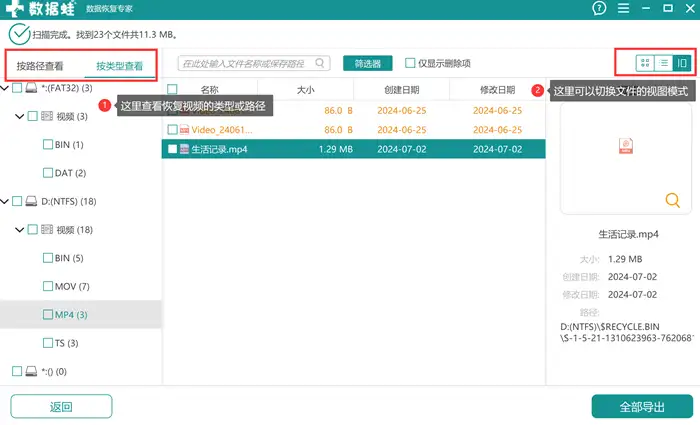This screenshot has width=700, height=425.
Task: Select MP4 (3) in the type tree
Action: (x=71, y=314)
